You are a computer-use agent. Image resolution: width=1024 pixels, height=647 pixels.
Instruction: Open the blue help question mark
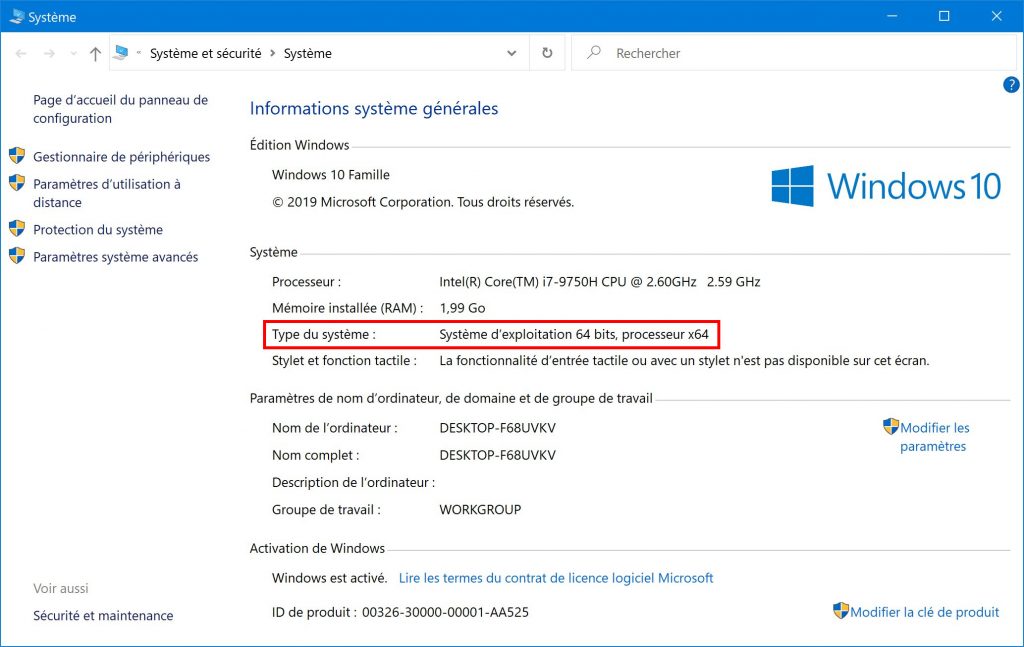click(1011, 85)
